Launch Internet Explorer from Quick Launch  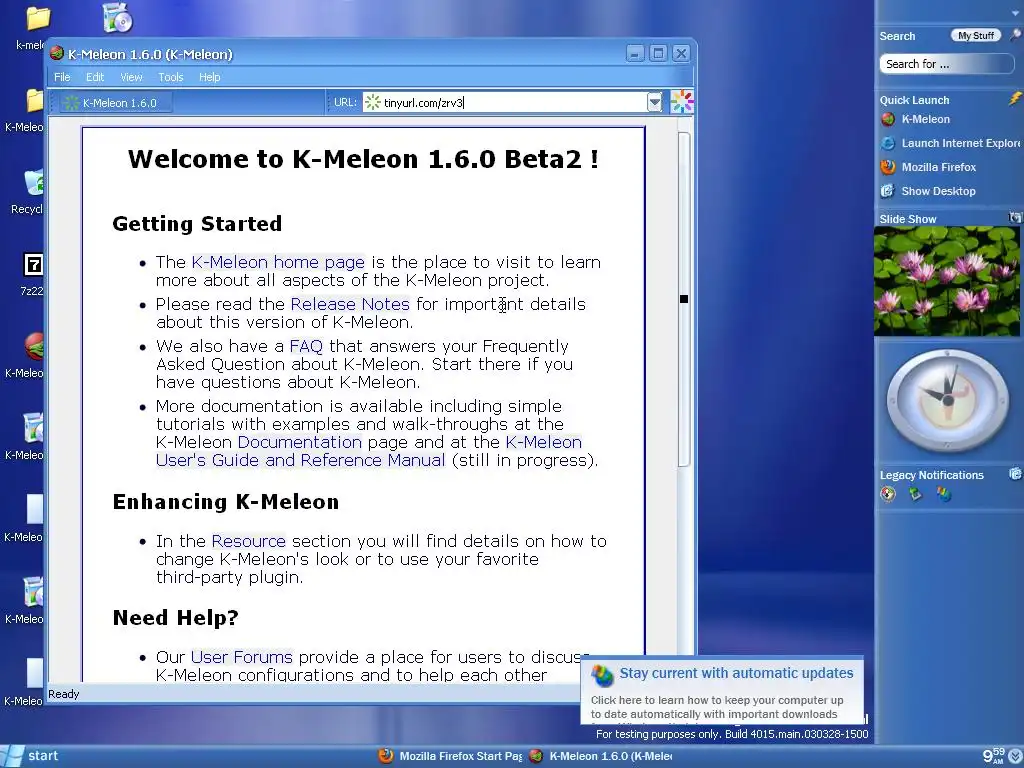951,143
